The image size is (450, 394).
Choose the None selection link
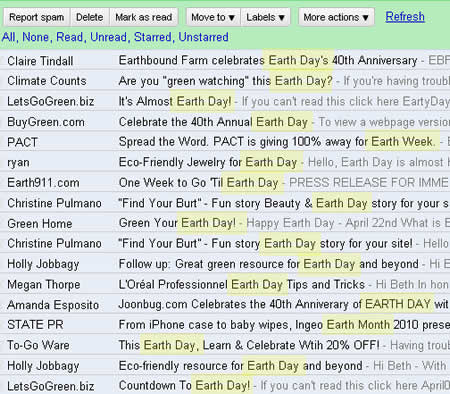point(35,37)
